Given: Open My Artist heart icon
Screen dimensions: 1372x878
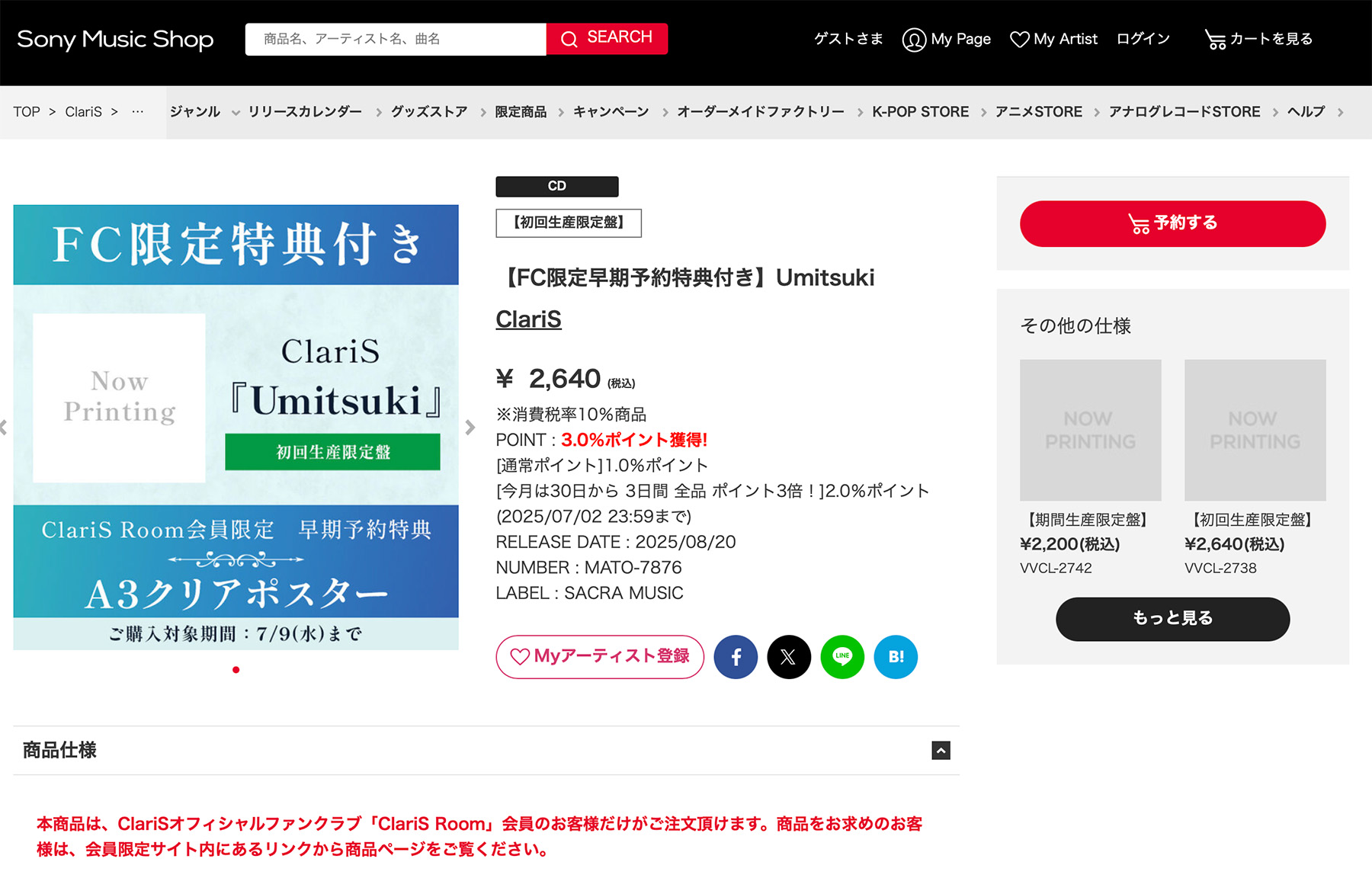Looking at the screenshot, I should coord(1019,40).
